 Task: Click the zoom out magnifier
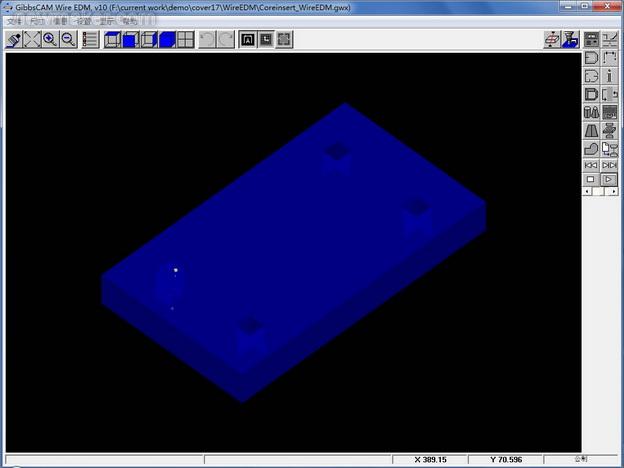pos(68,39)
